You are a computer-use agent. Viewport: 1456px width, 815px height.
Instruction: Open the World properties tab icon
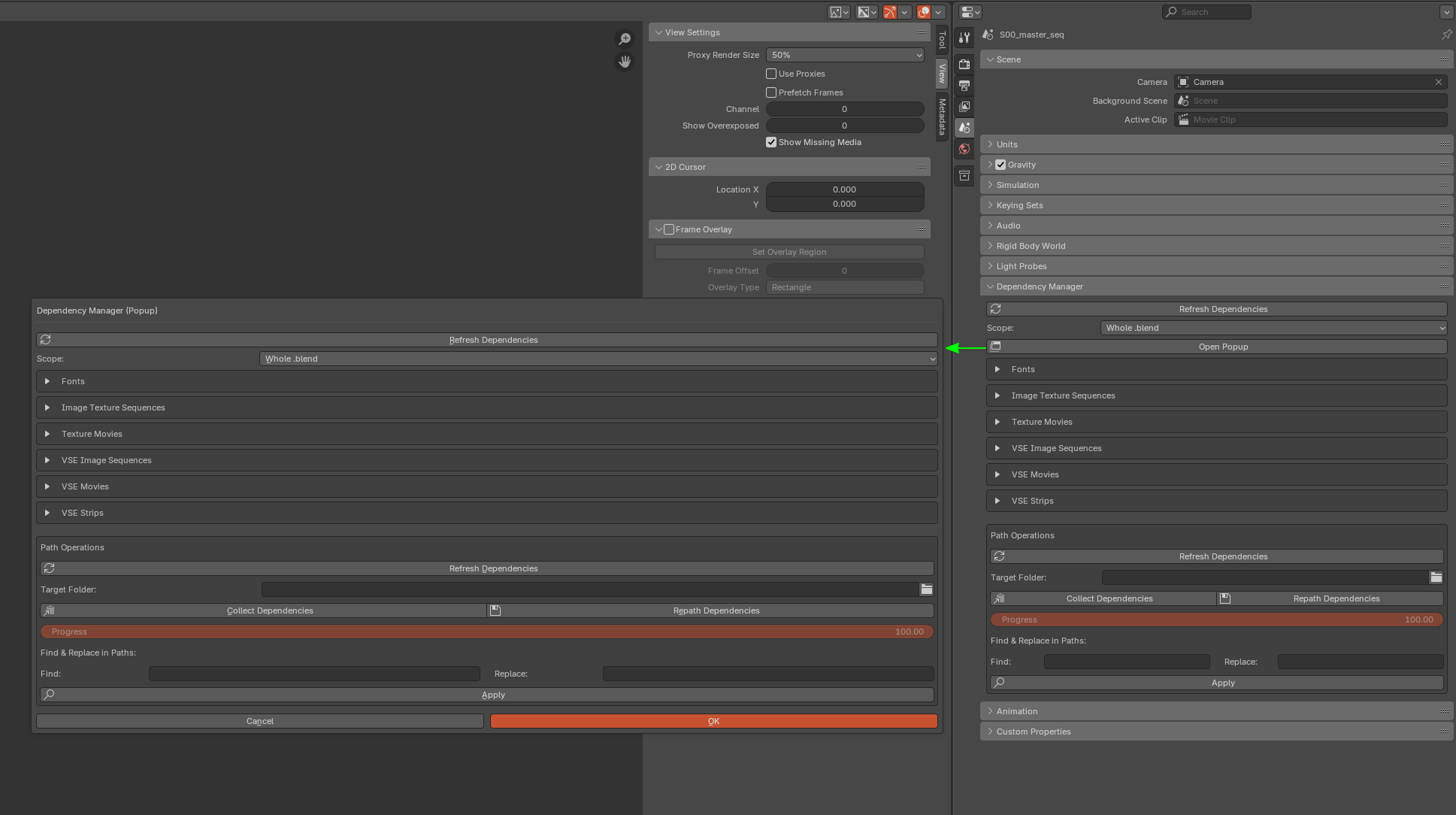(964, 149)
